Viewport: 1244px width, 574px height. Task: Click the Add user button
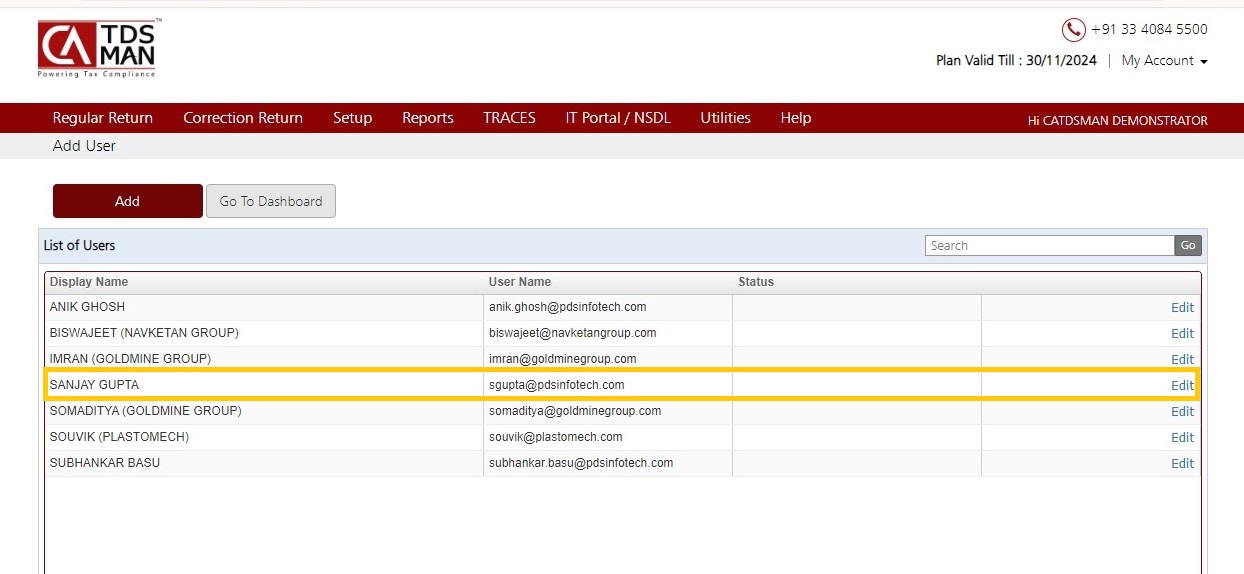[128, 201]
